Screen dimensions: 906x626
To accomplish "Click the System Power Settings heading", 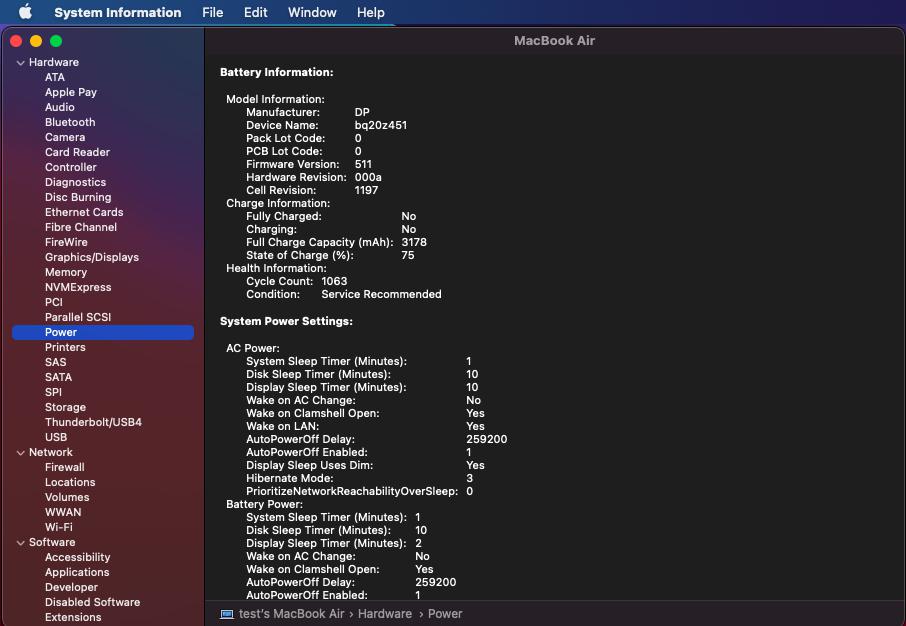I will pos(286,321).
